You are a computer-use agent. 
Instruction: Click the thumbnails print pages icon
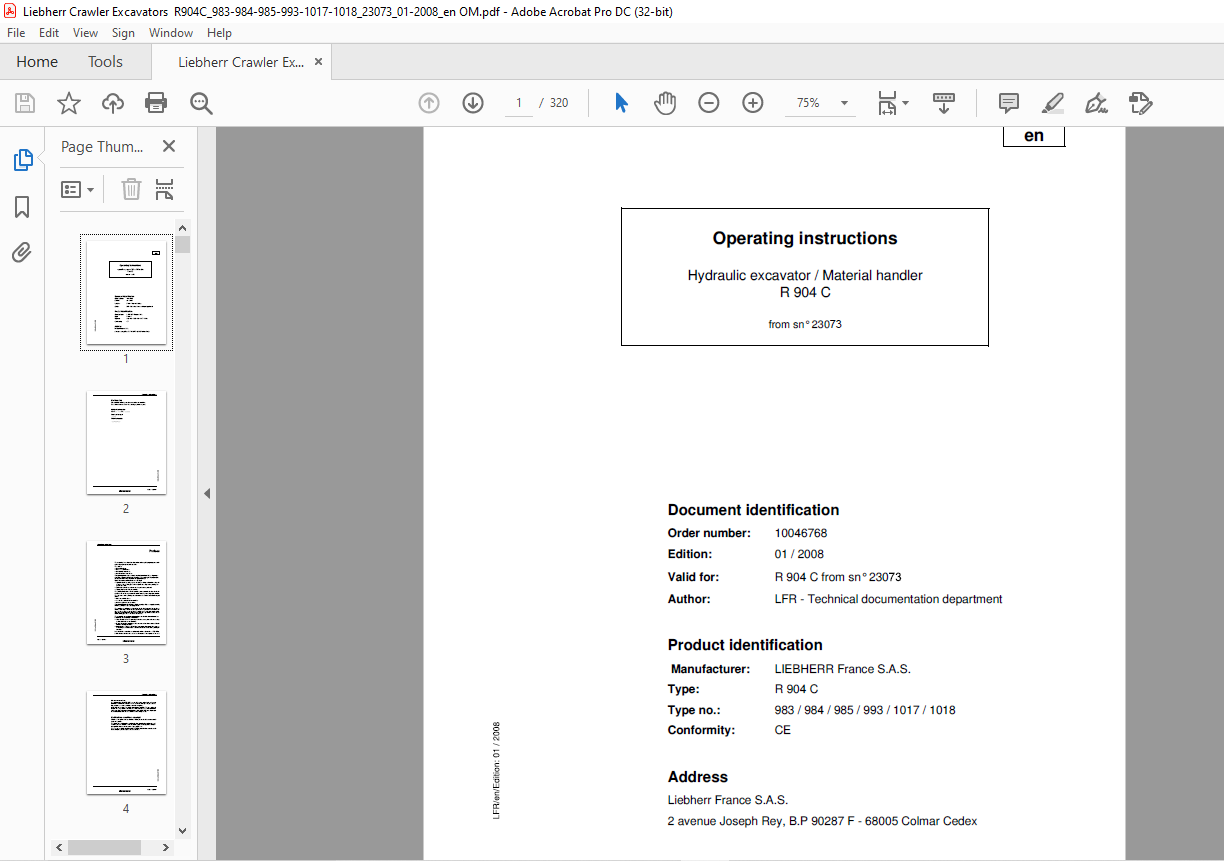tap(165, 189)
